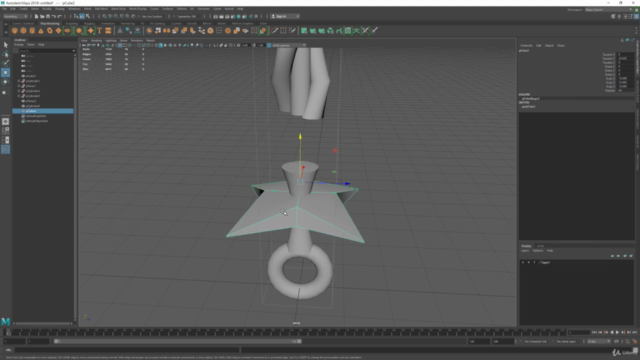Click the Outliner search field
Screen dimensions: 640x360
46,51
